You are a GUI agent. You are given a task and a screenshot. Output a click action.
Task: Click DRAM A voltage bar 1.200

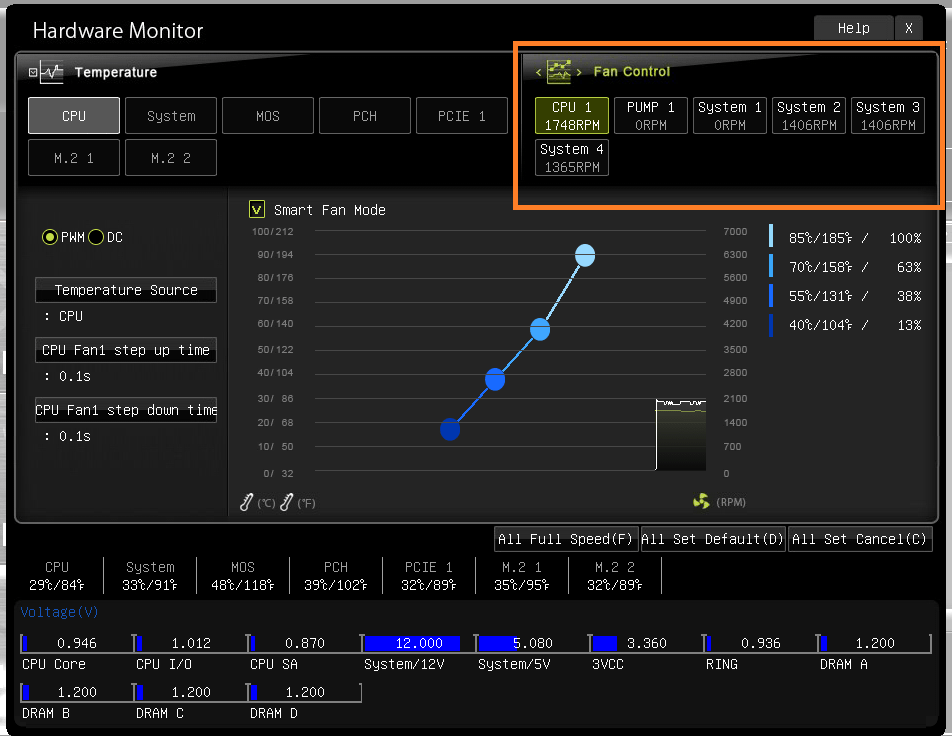pyautogui.click(x=875, y=643)
